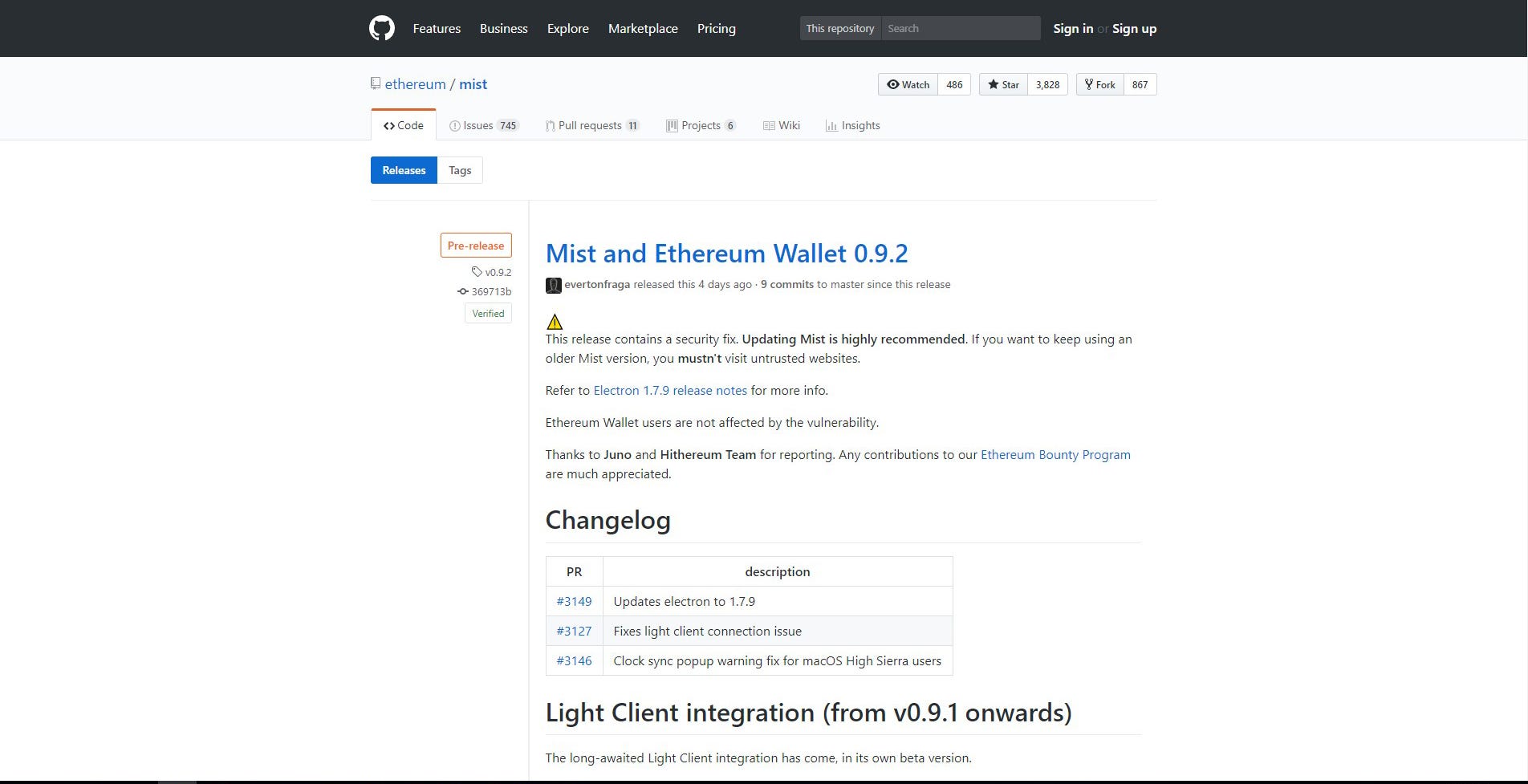Open the Features page
1528x784 pixels.
(437, 28)
